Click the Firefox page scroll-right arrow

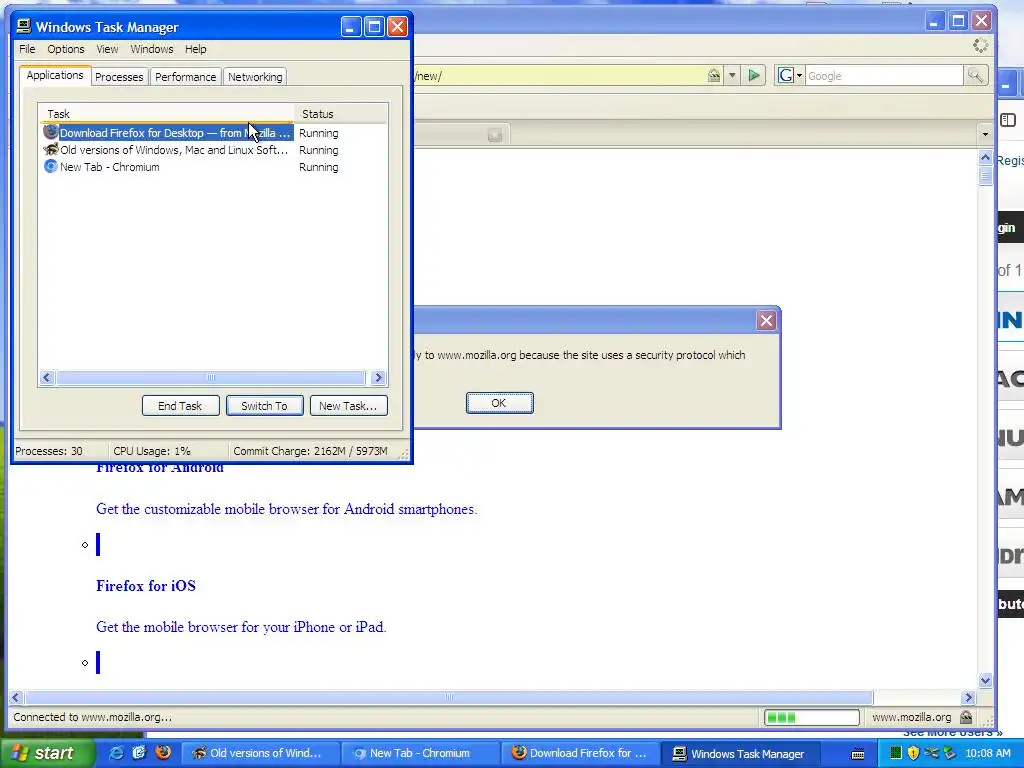tap(969, 697)
